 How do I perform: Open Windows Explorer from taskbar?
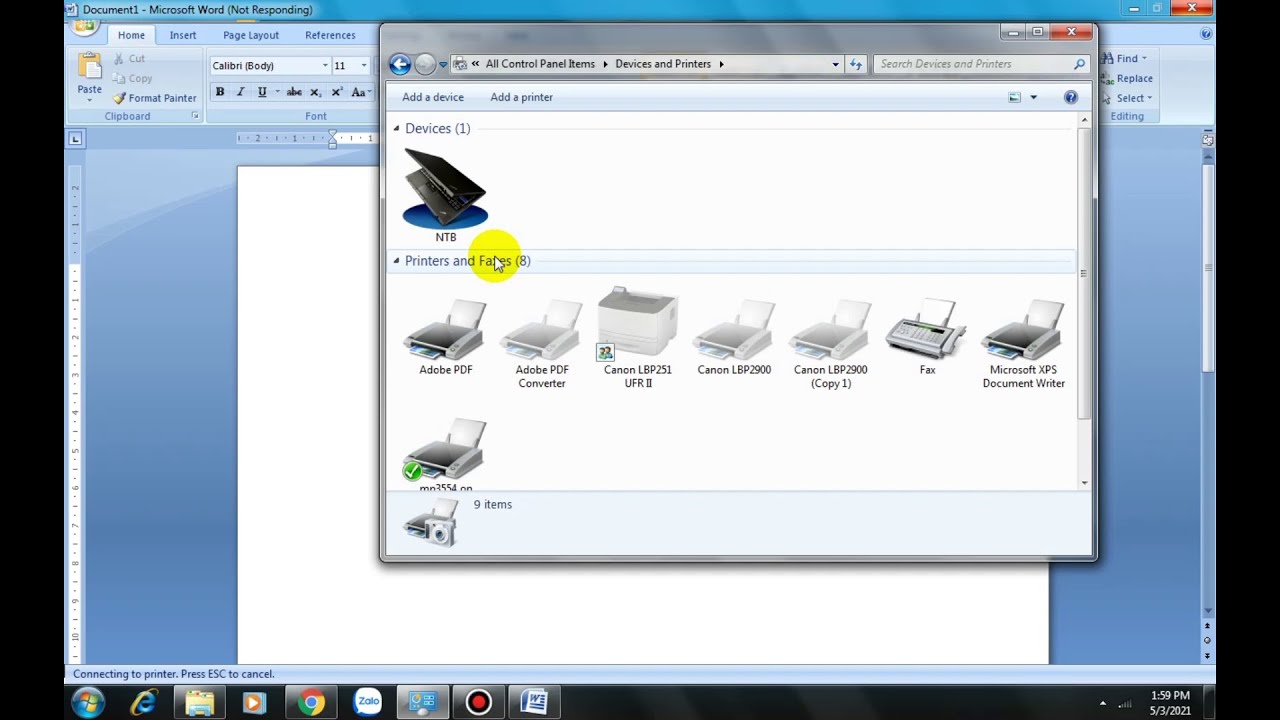199,703
